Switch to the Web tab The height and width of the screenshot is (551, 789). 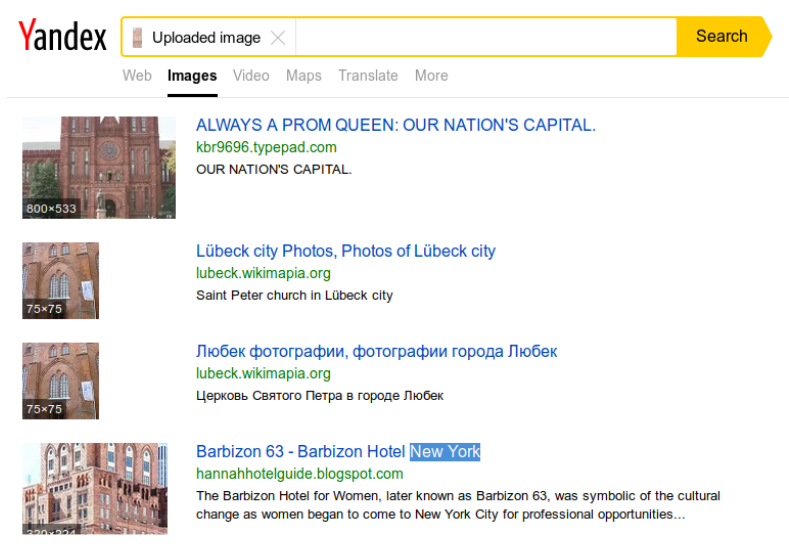point(137,76)
